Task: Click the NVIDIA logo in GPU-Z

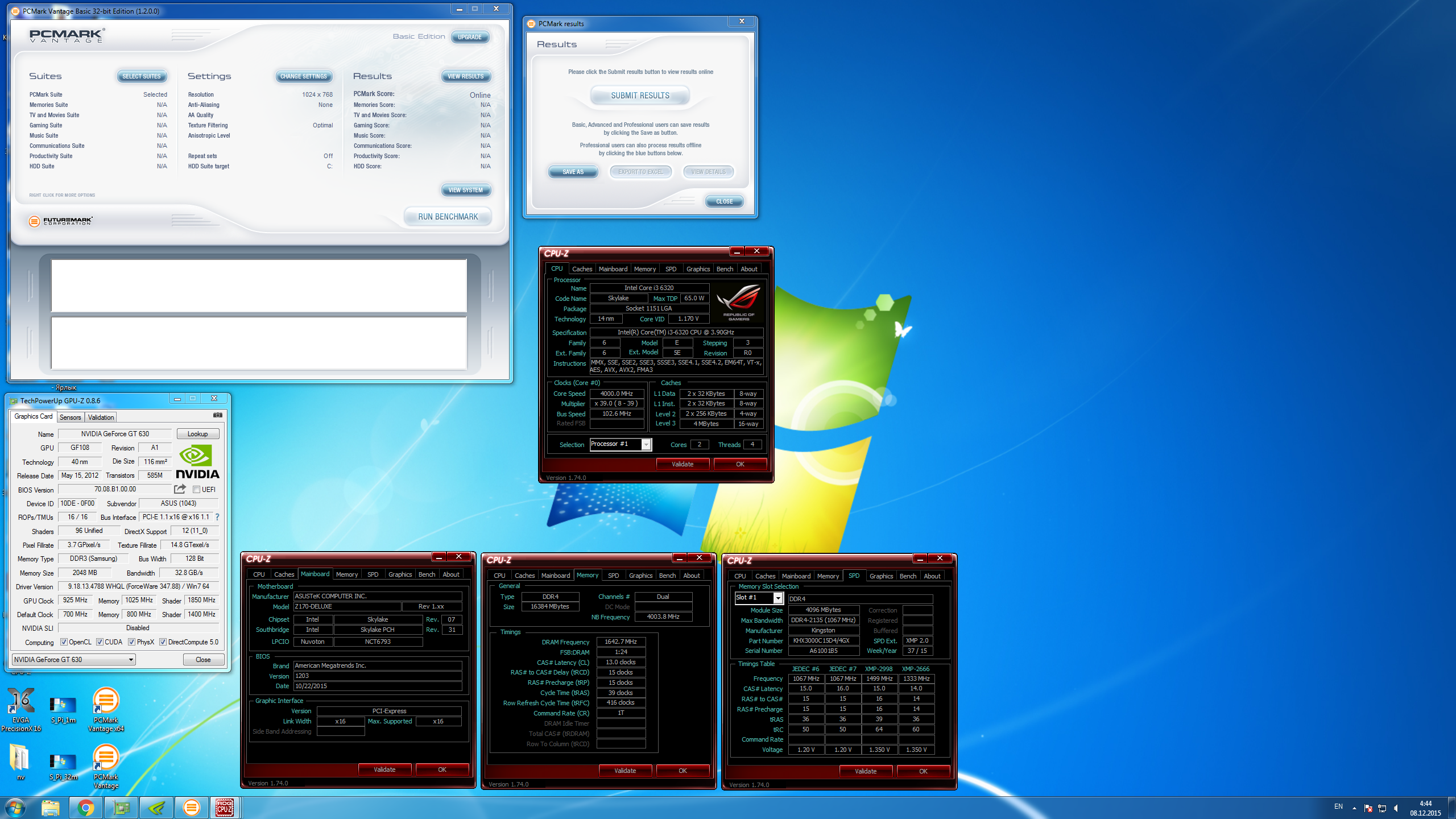Action: coord(197,462)
